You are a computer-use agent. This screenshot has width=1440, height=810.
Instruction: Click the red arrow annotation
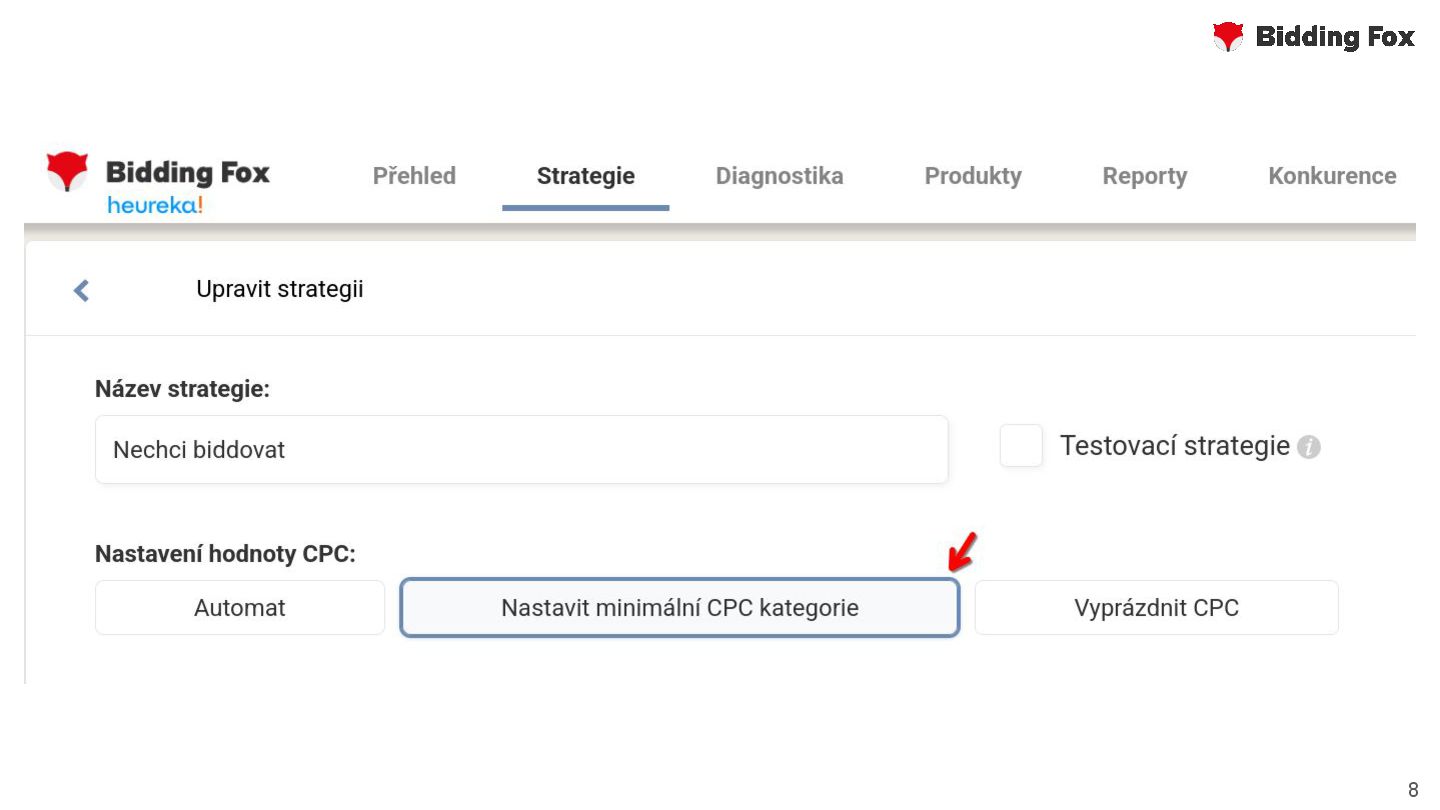pos(961,552)
